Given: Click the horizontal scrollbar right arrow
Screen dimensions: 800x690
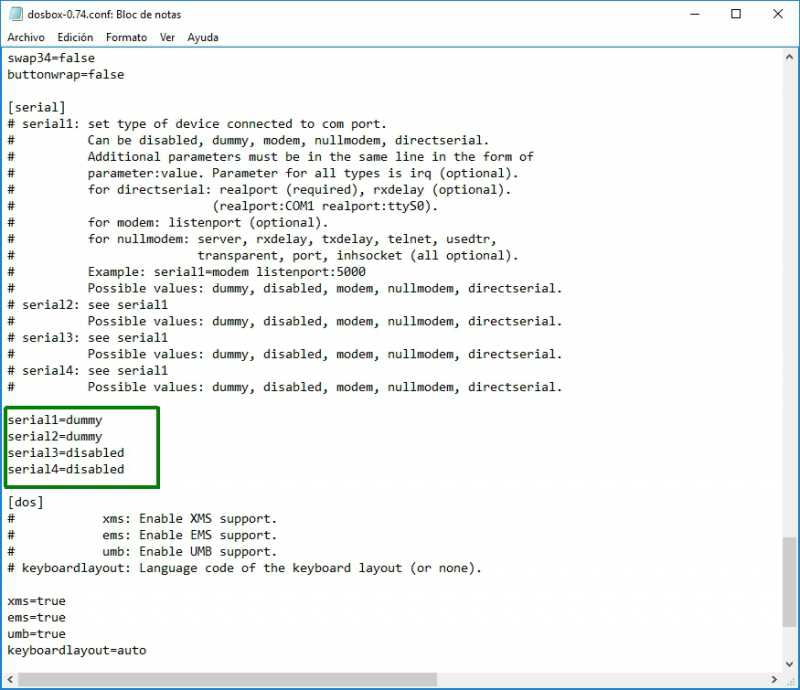Looking at the screenshot, I should click(774, 679).
